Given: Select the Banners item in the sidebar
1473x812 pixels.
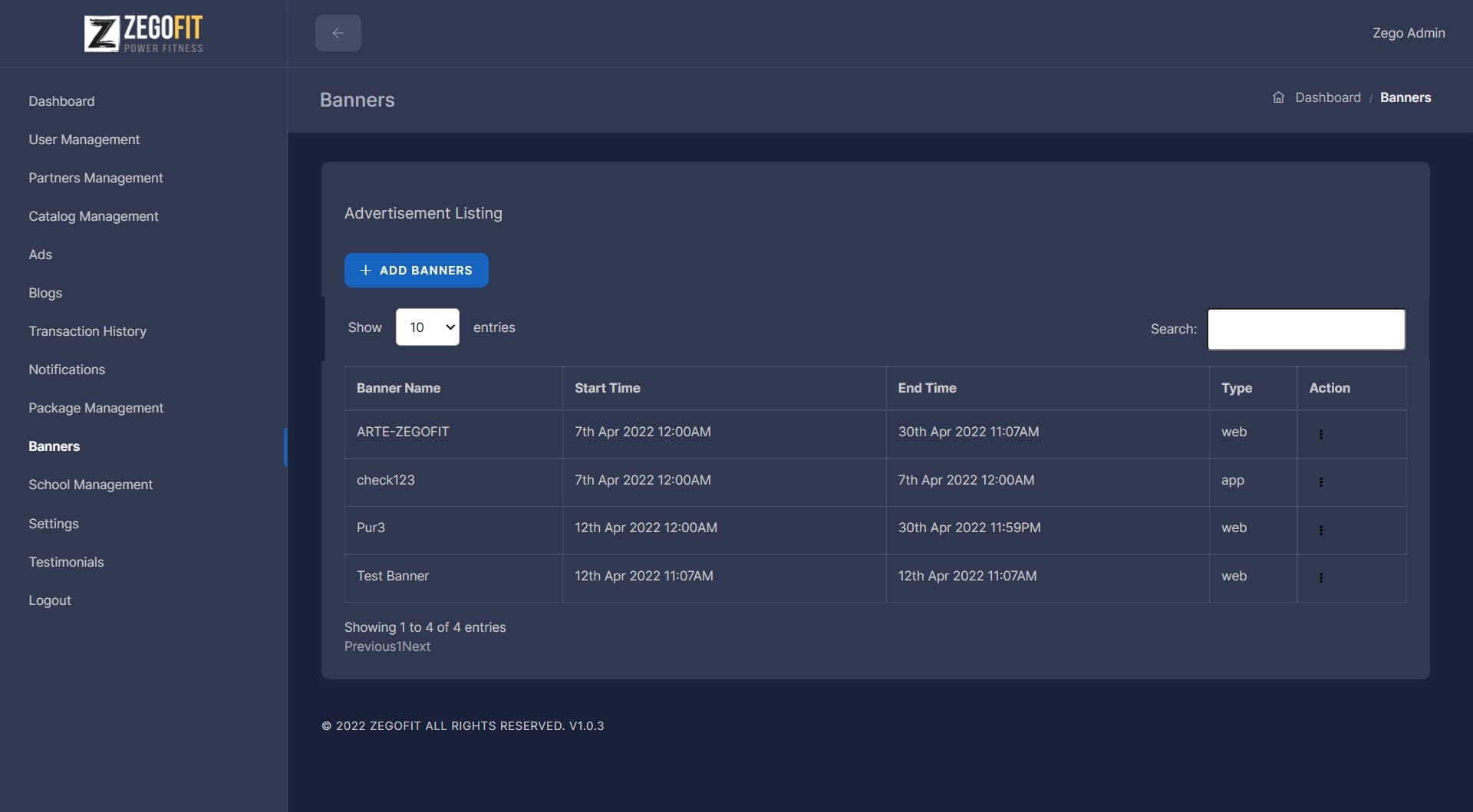Looking at the screenshot, I should point(54,445).
